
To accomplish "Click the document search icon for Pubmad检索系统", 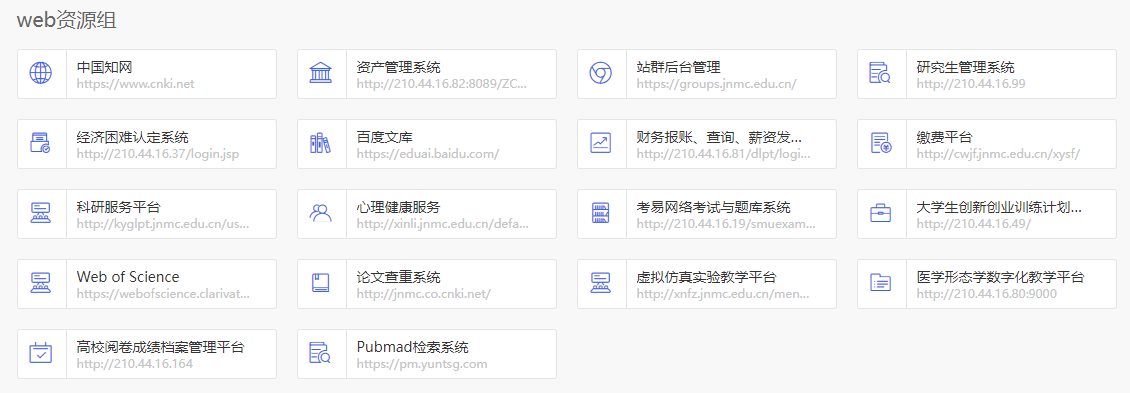I will tap(321, 353).
